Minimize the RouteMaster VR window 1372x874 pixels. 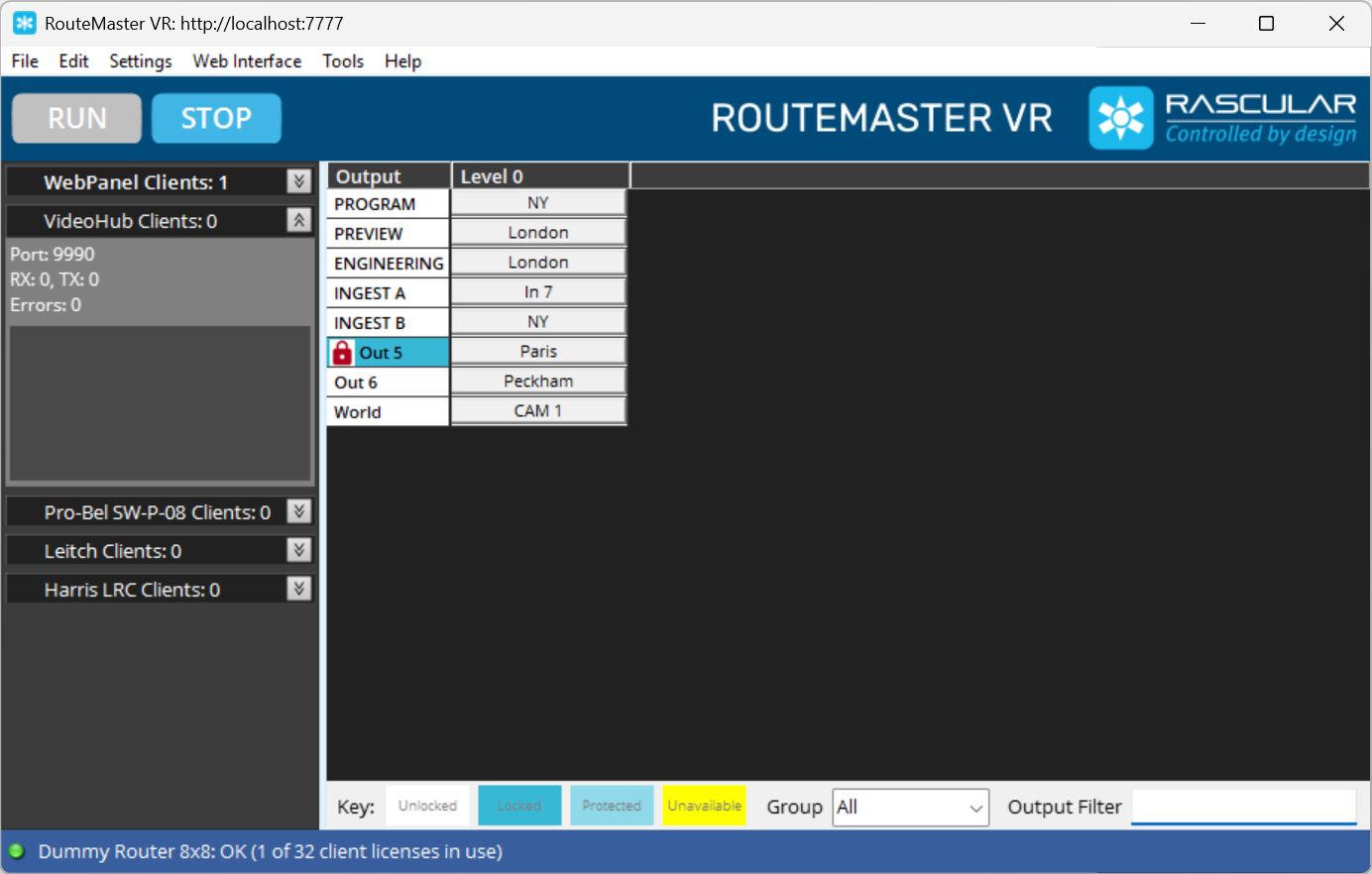[x=1198, y=24]
